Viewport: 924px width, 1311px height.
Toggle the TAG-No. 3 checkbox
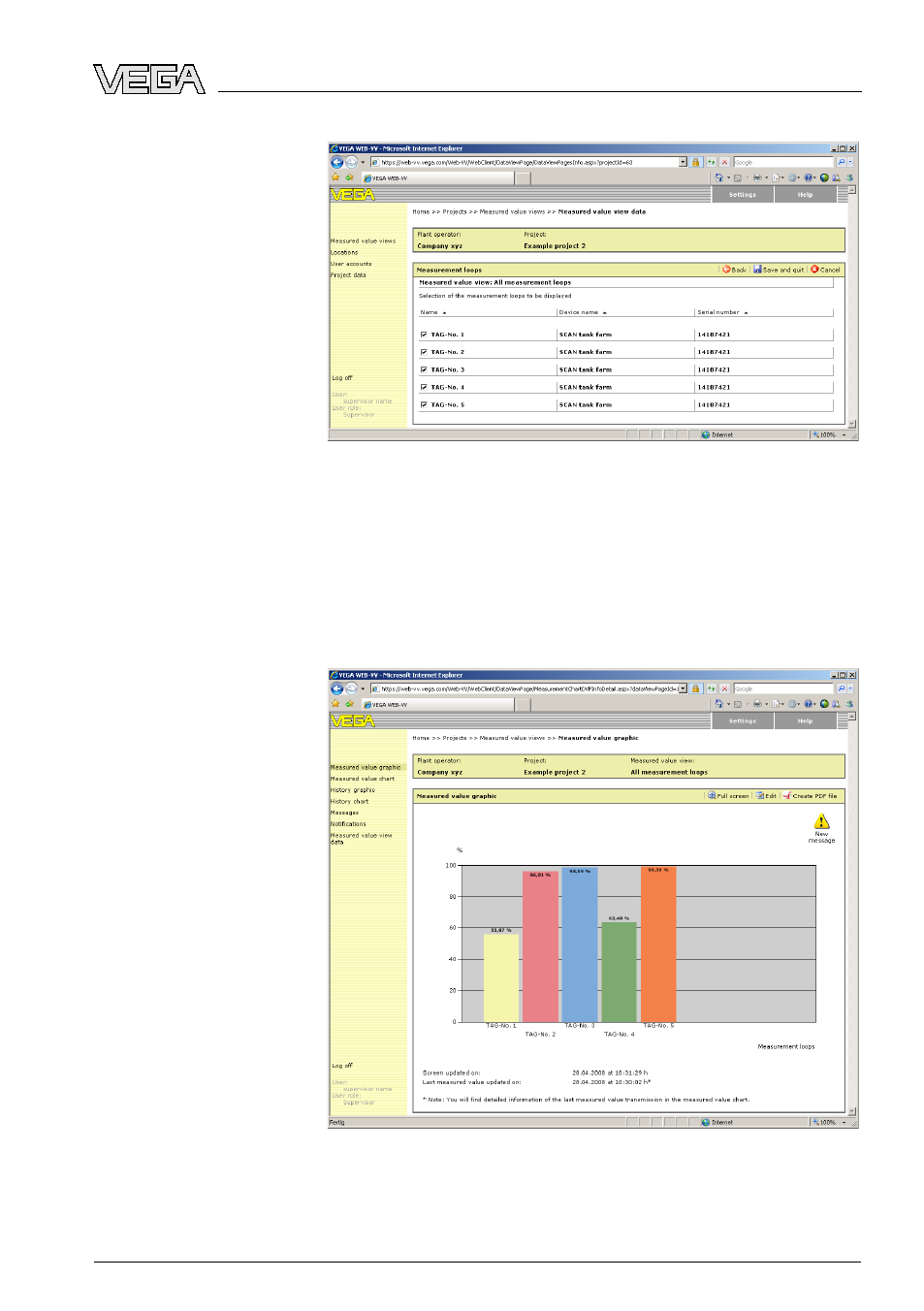(424, 369)
